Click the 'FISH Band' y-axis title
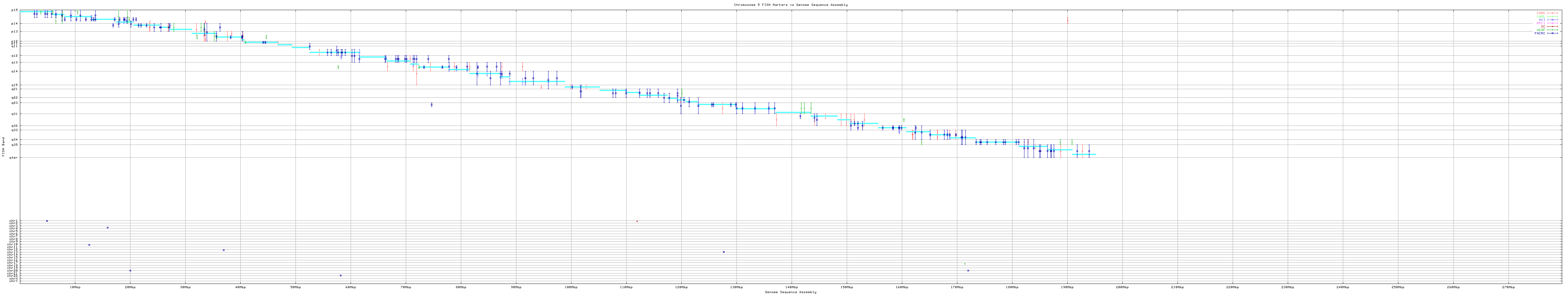Image resolution: width=1568 pixels, height=294 pixels. point(3,147)
